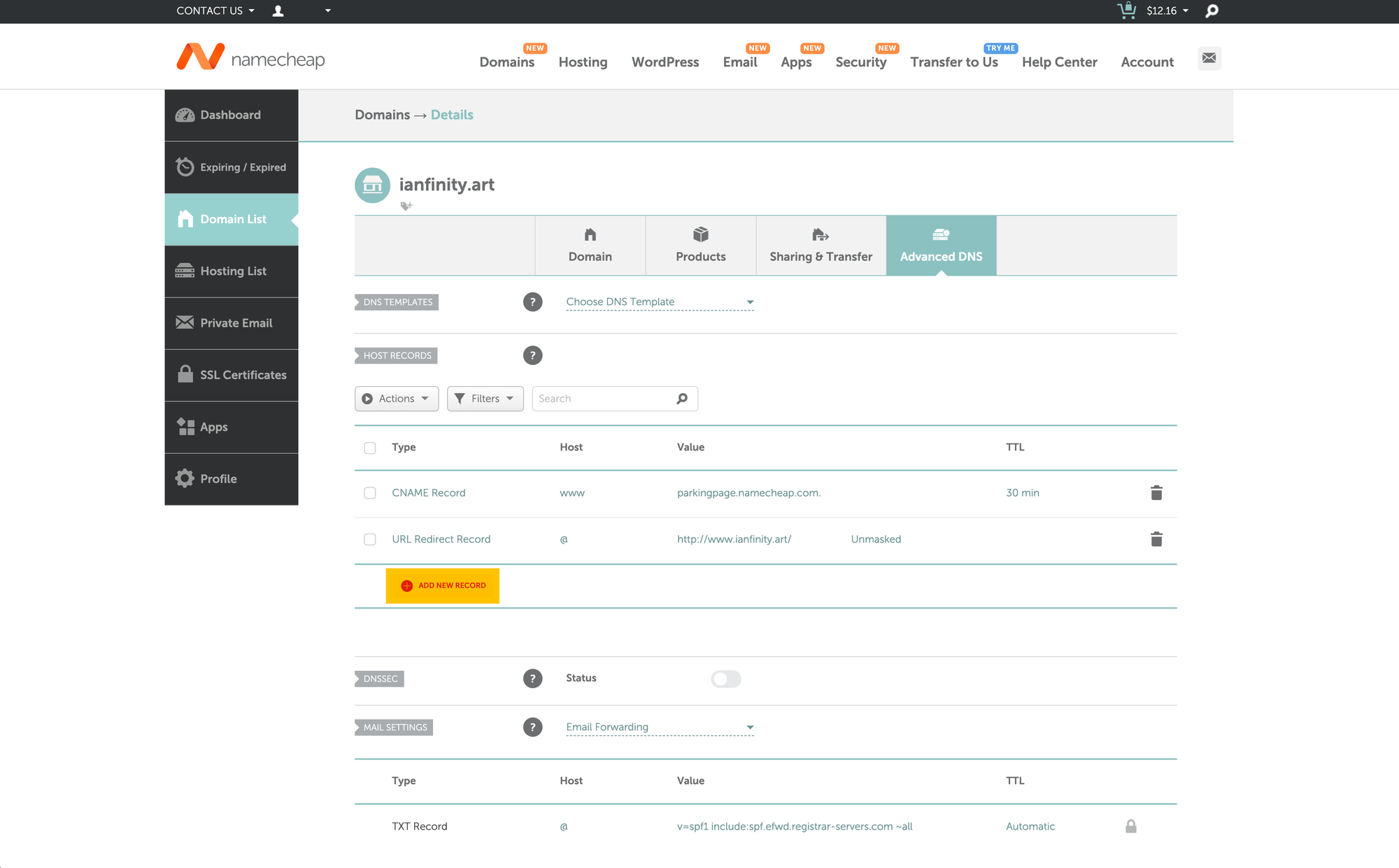Toggle the DNSSEC Status switch

point(725,678)
